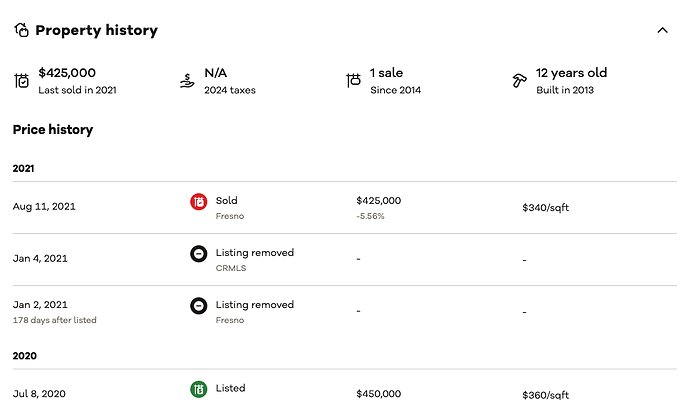Select '2024 taxes' label
The height and width of the screenshot is (400, 684).
point(230,90)
